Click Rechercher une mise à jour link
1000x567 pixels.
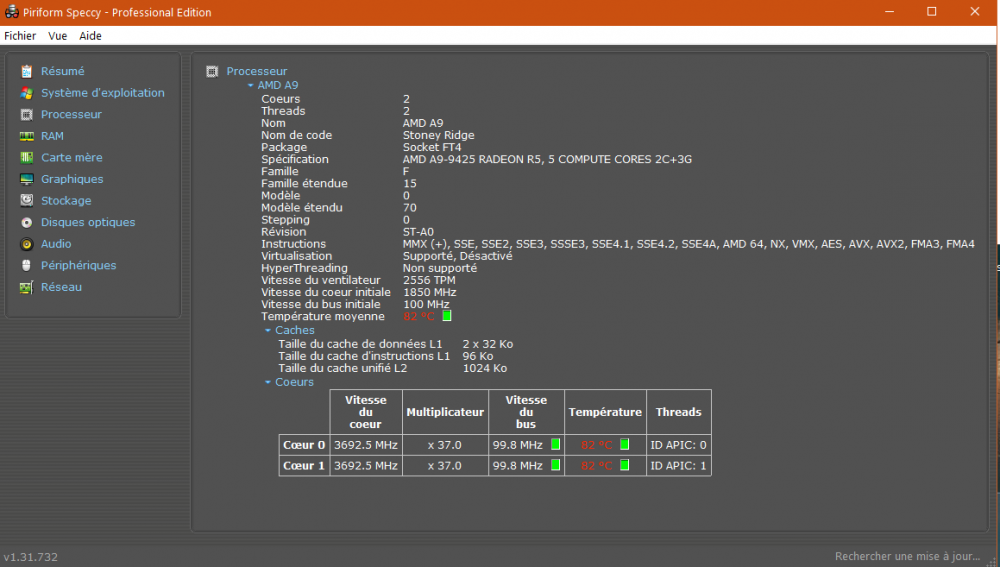(907, 556)
